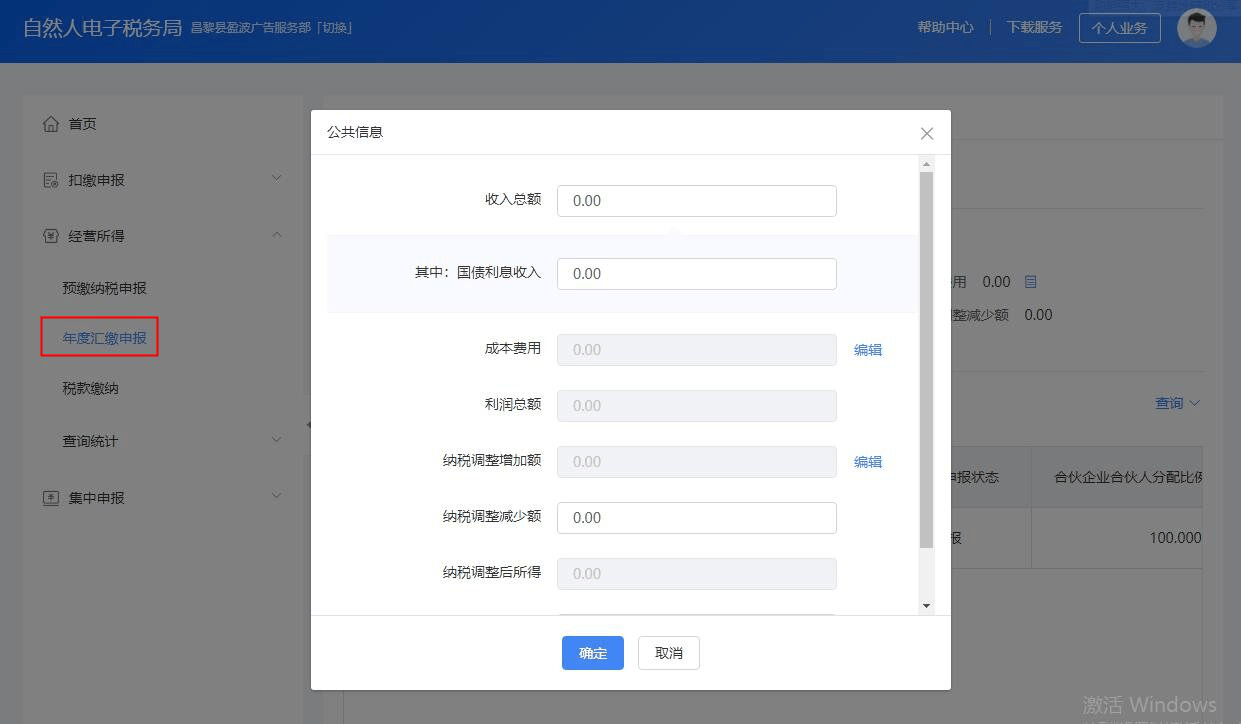Viewport: 1241px width, 724px height.
Task: Confirm the dialog with 确定 button
Action: 592,652
